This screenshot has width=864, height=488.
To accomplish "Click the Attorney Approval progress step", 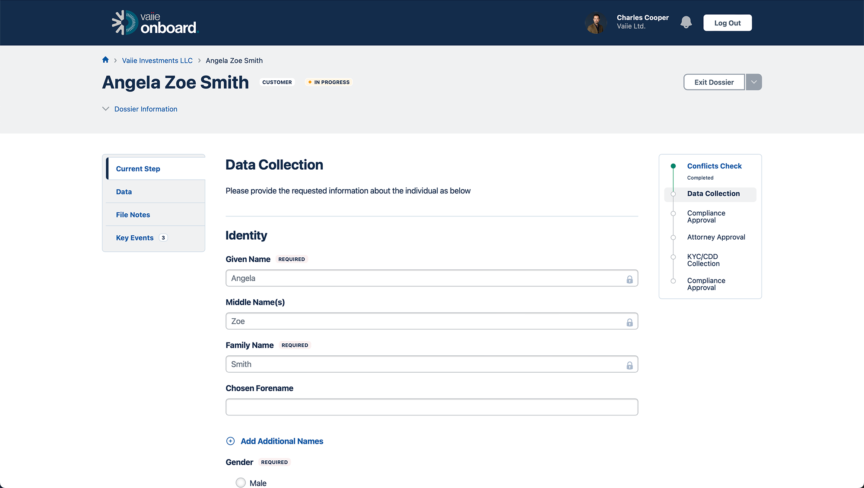I will pyautogui.click(x=716, y=237).
